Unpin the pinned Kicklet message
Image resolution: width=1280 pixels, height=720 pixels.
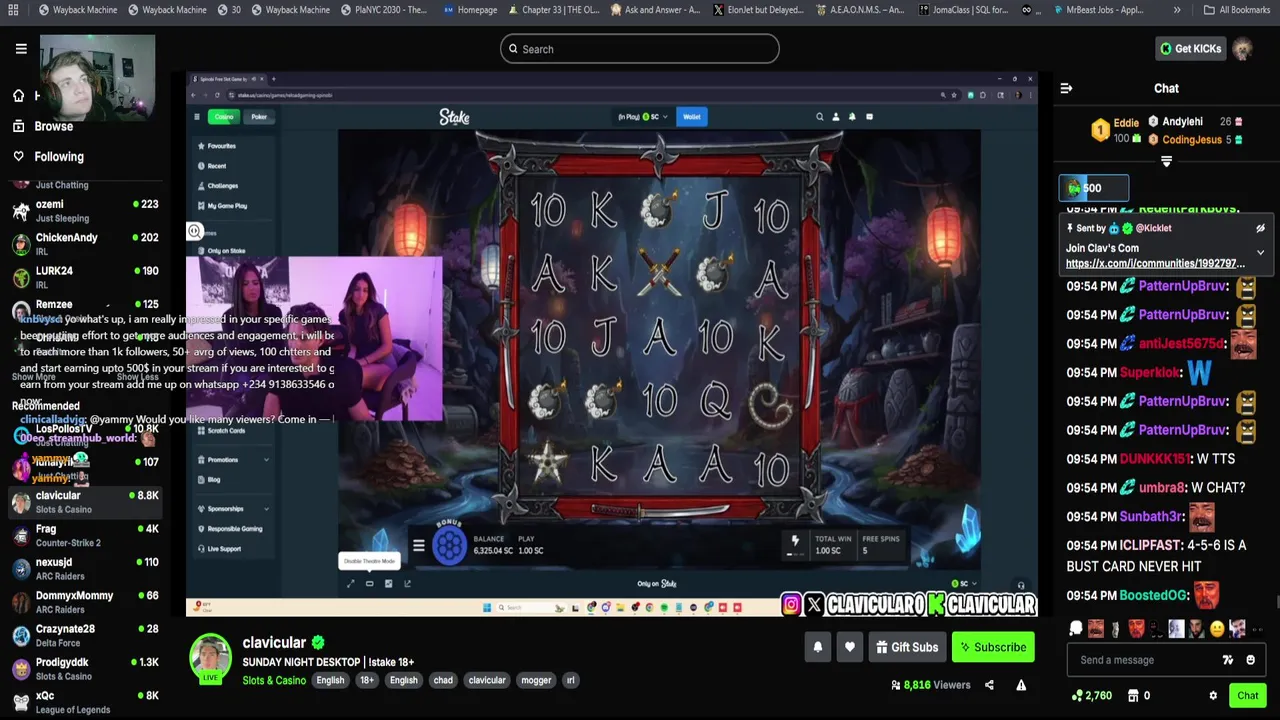point(1260,228)
